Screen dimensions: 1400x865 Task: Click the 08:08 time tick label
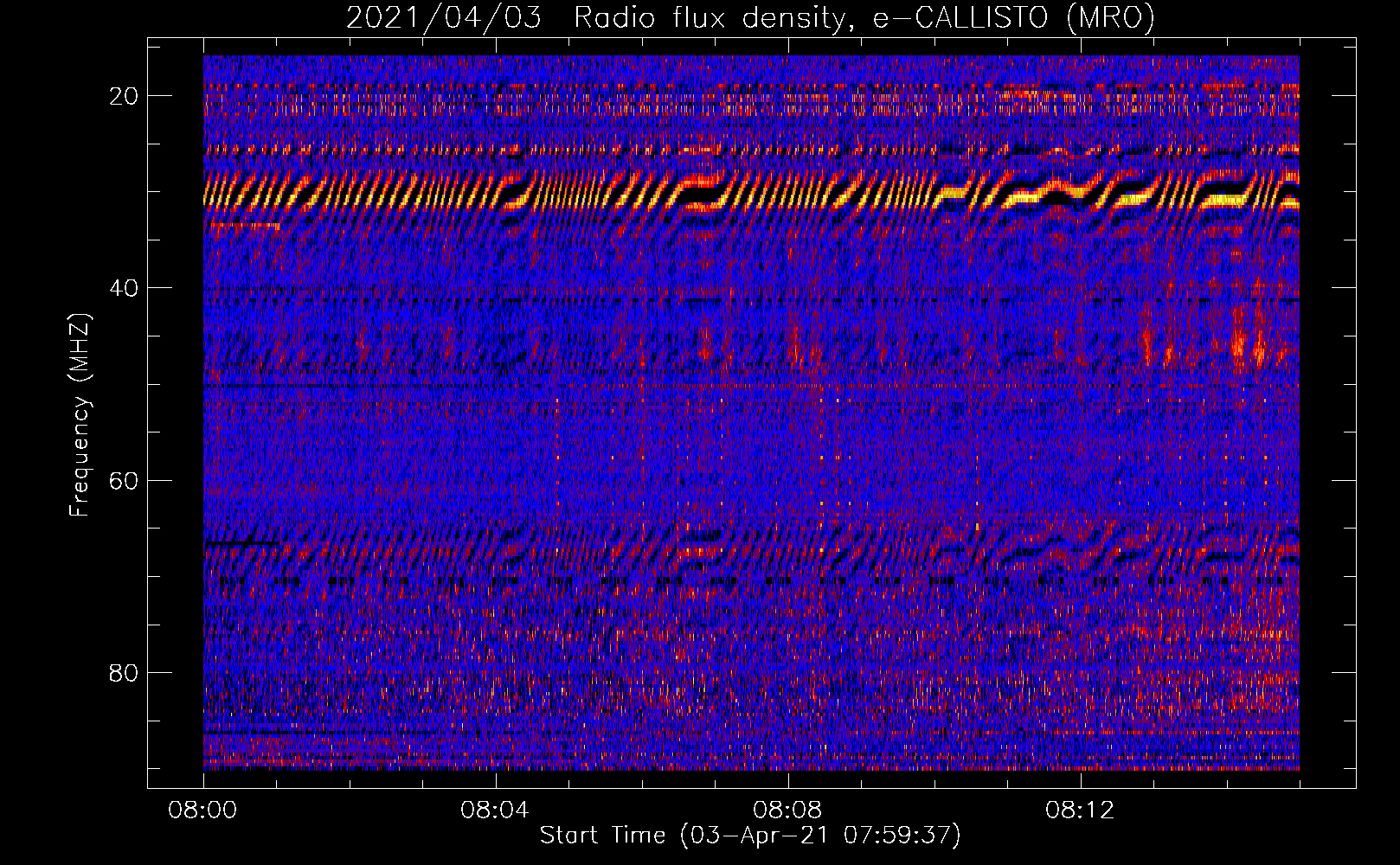787,811
